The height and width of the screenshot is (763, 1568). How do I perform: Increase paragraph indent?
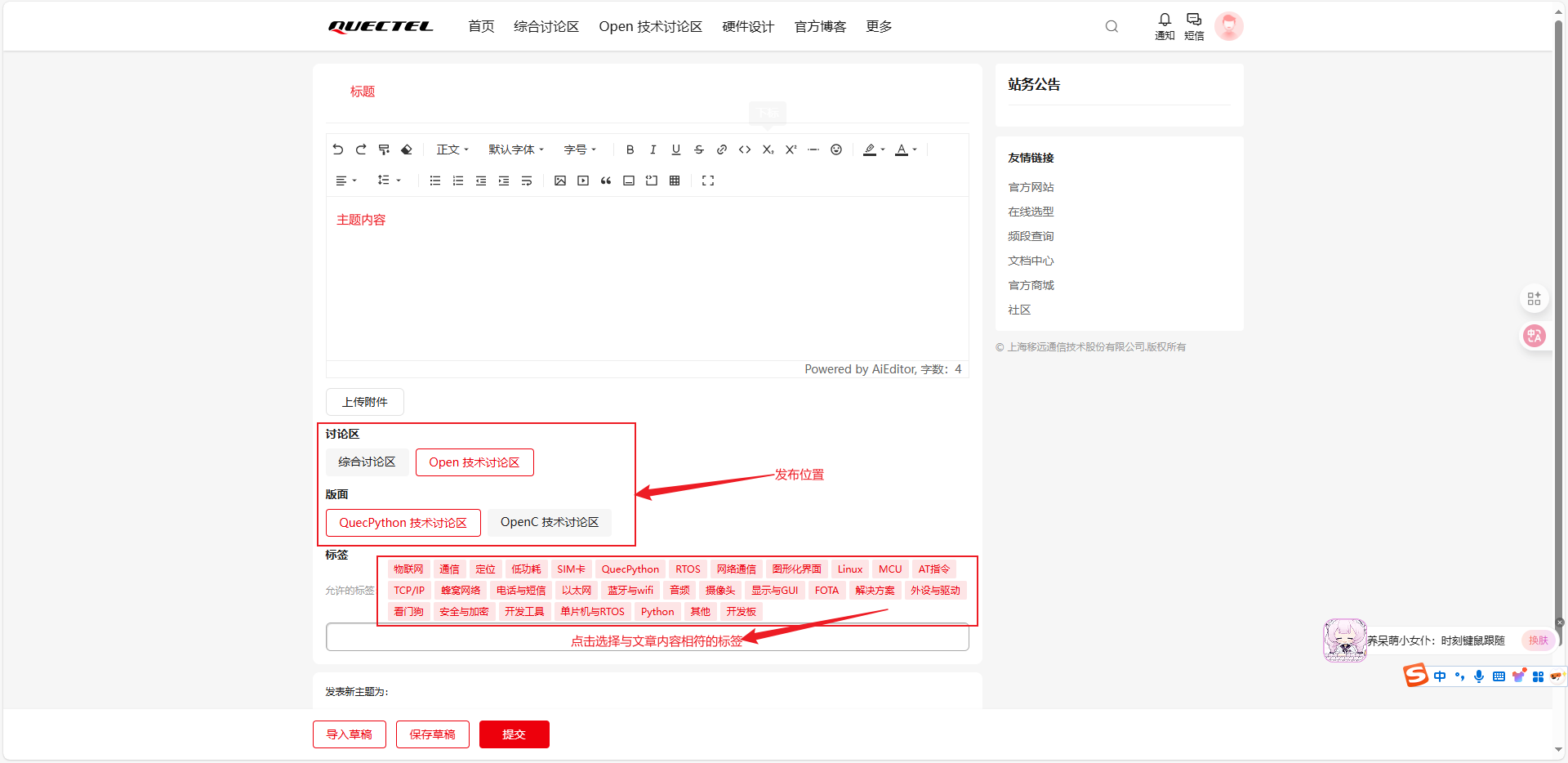pyautogui.click(x=504, y=181)
